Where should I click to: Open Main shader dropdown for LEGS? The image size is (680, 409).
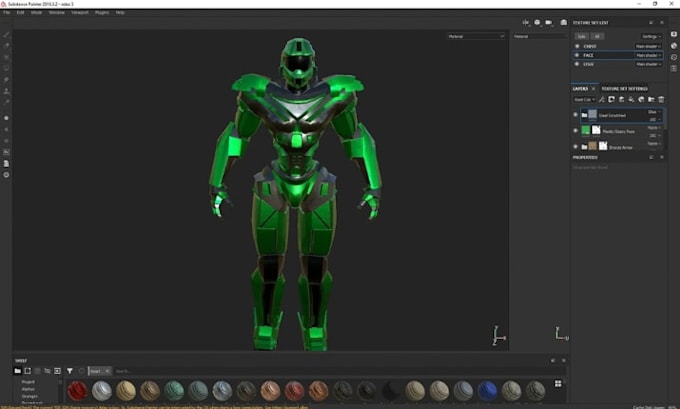[648, 64]
